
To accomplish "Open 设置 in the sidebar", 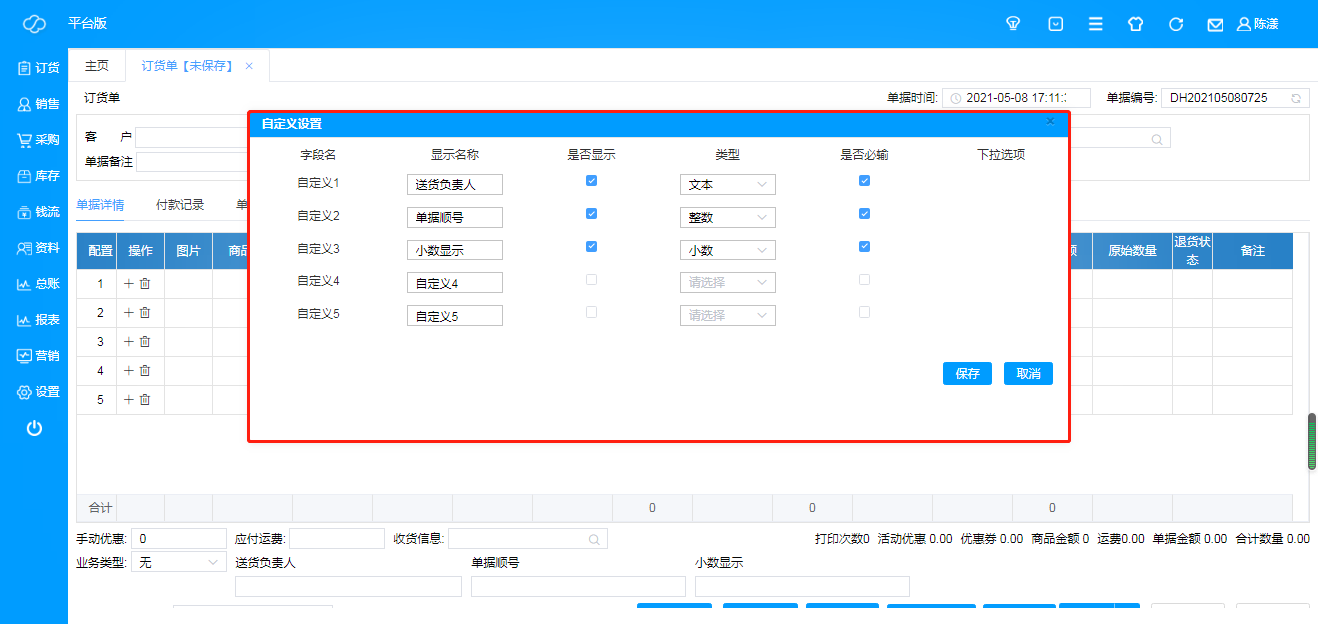I will click(x=38, y=392).
